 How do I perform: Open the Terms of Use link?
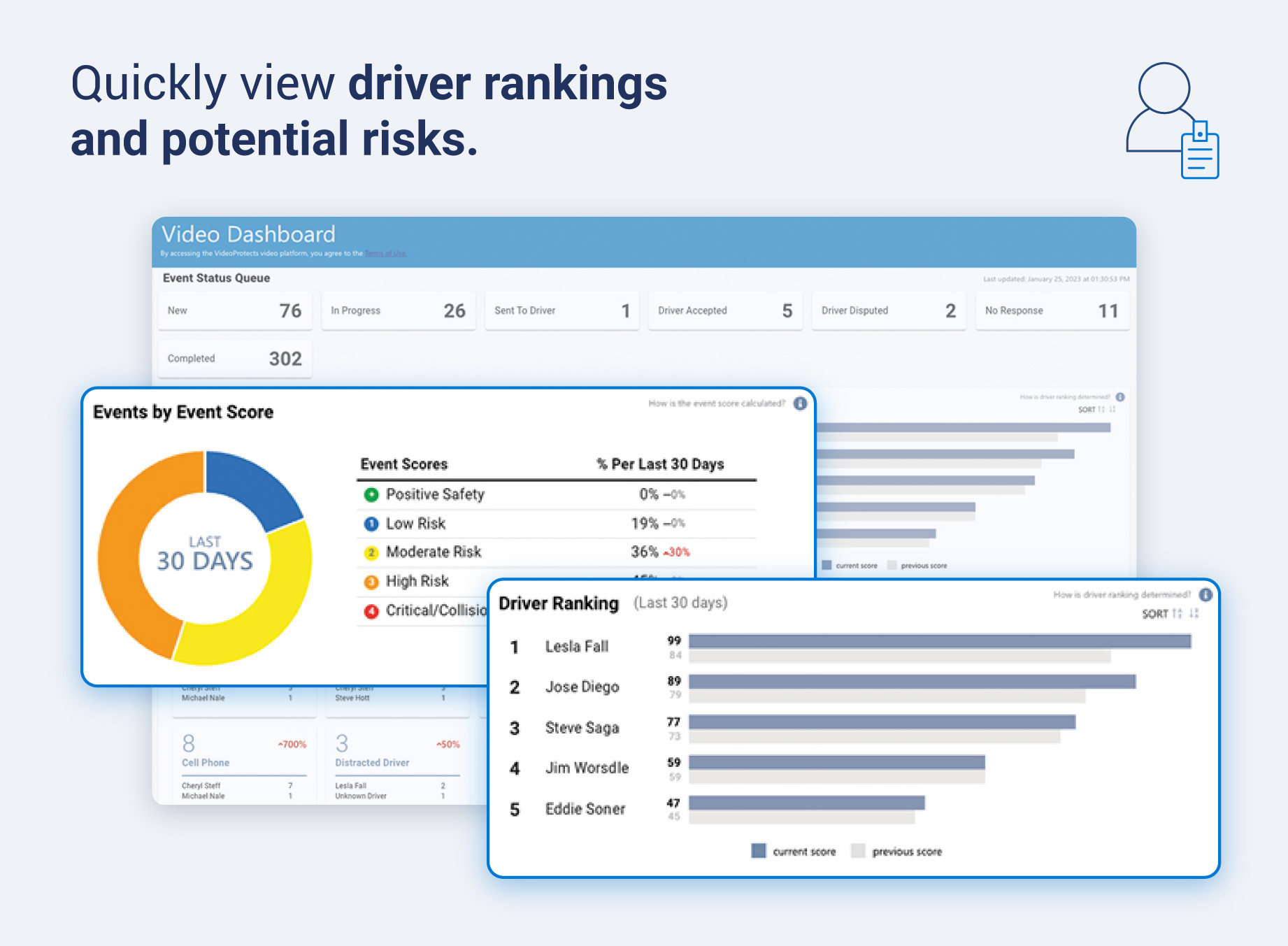(385, 254)
